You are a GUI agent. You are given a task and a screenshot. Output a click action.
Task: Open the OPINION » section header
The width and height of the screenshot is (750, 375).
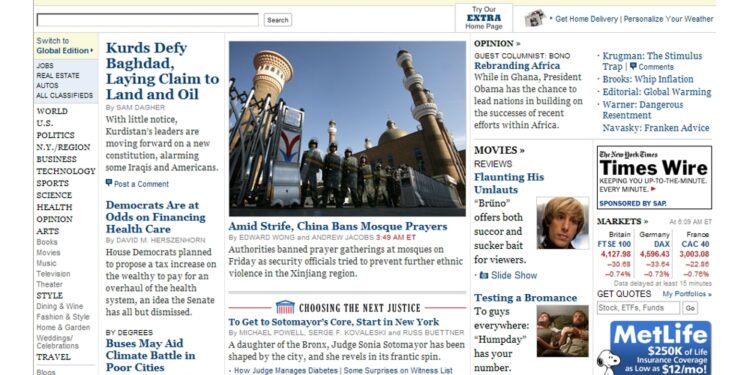coord(497,44)
